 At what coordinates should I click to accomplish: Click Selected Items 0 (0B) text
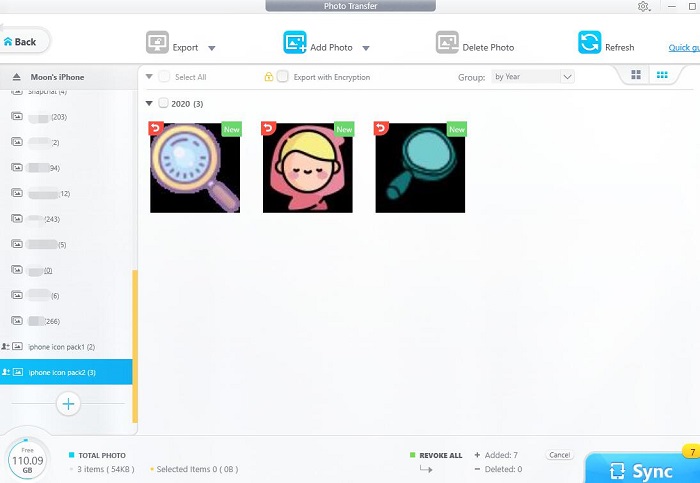197,469
